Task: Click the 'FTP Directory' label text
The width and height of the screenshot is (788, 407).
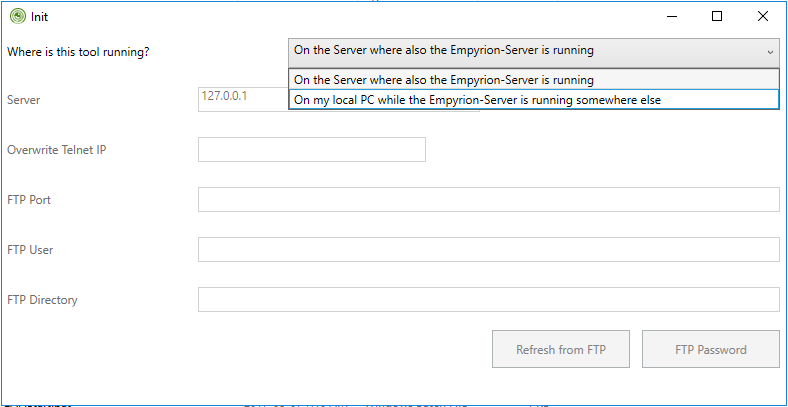Action: (42, 300)
